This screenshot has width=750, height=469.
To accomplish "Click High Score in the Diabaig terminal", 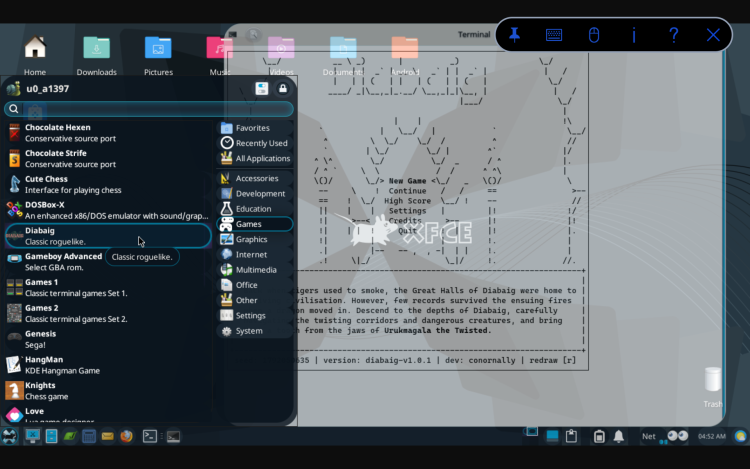I will point(408,201).
